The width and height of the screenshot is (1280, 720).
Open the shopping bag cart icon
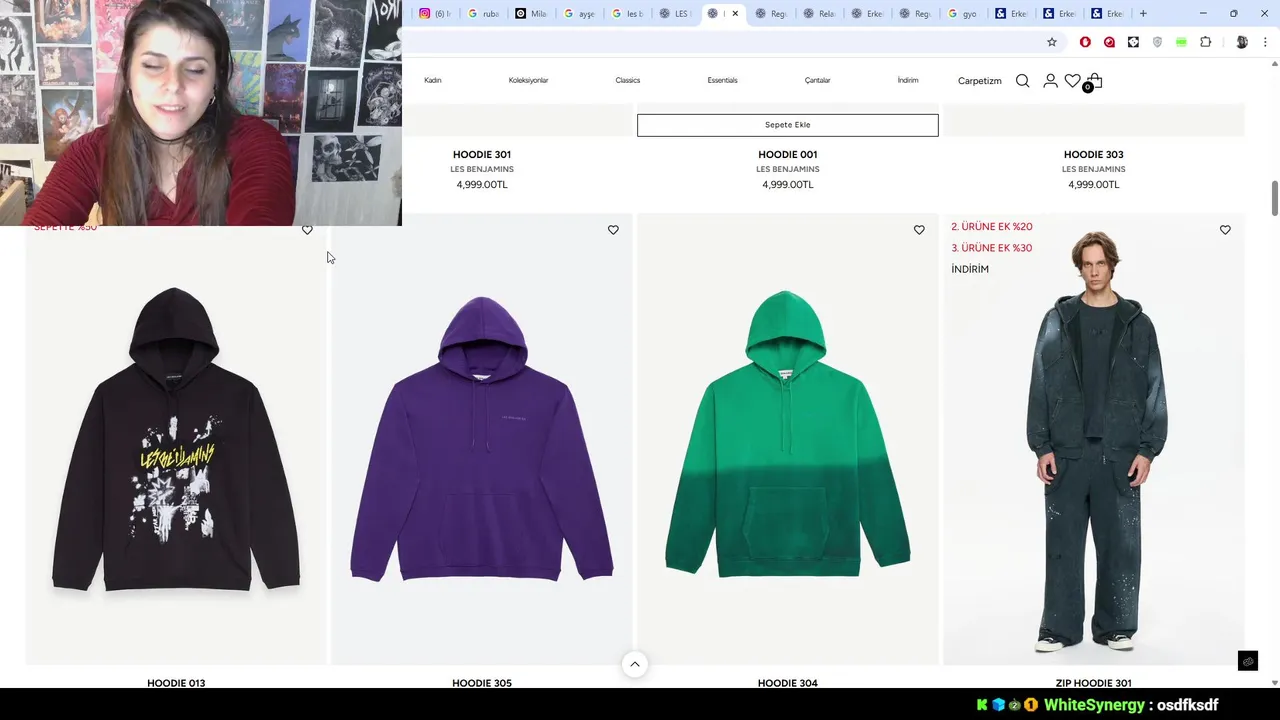(x=1095, y=81)
